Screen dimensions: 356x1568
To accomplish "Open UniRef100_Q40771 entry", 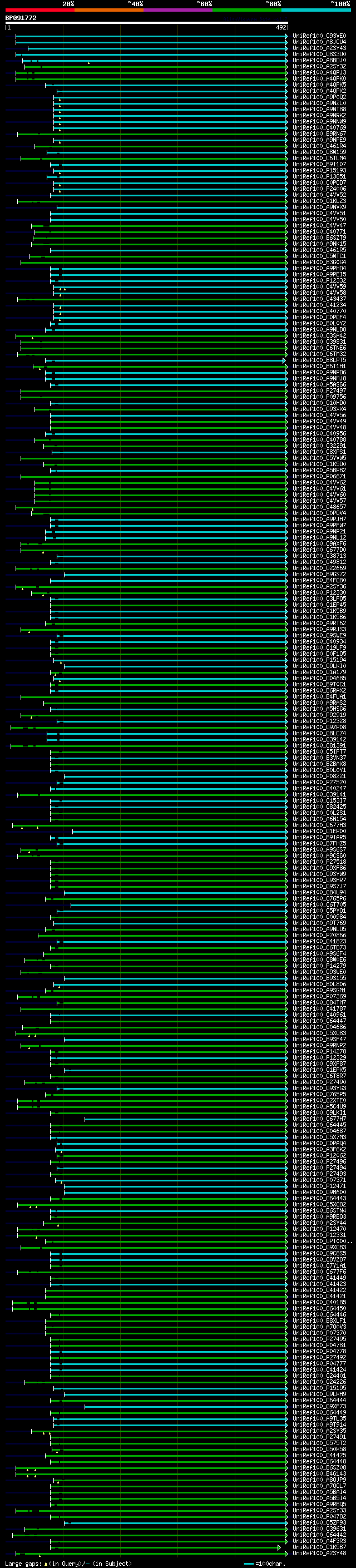I will click(x=319, y=232).
